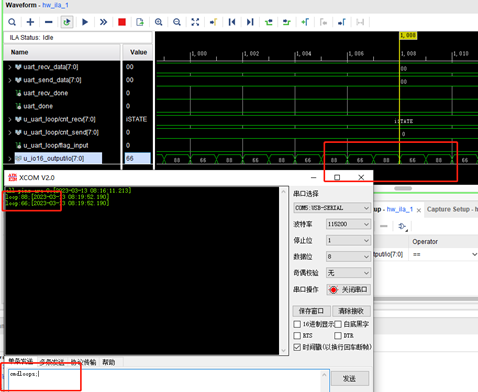Viewport: 478px width, 392px height.
Task: Click the 关闭串口 close port button
Action: tap(348, 290)
